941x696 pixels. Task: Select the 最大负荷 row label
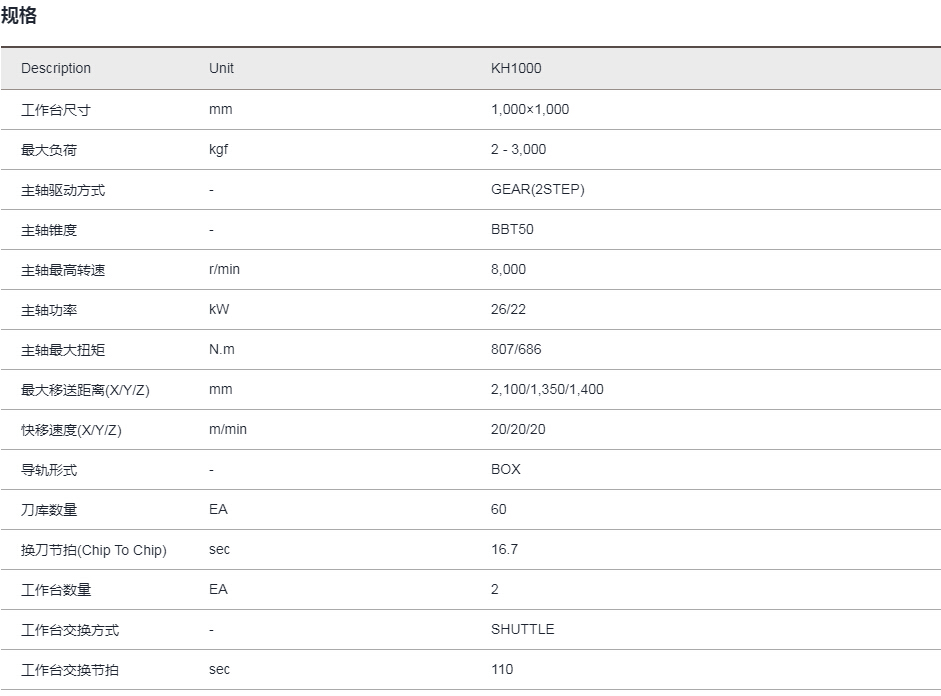click(48, 150)
